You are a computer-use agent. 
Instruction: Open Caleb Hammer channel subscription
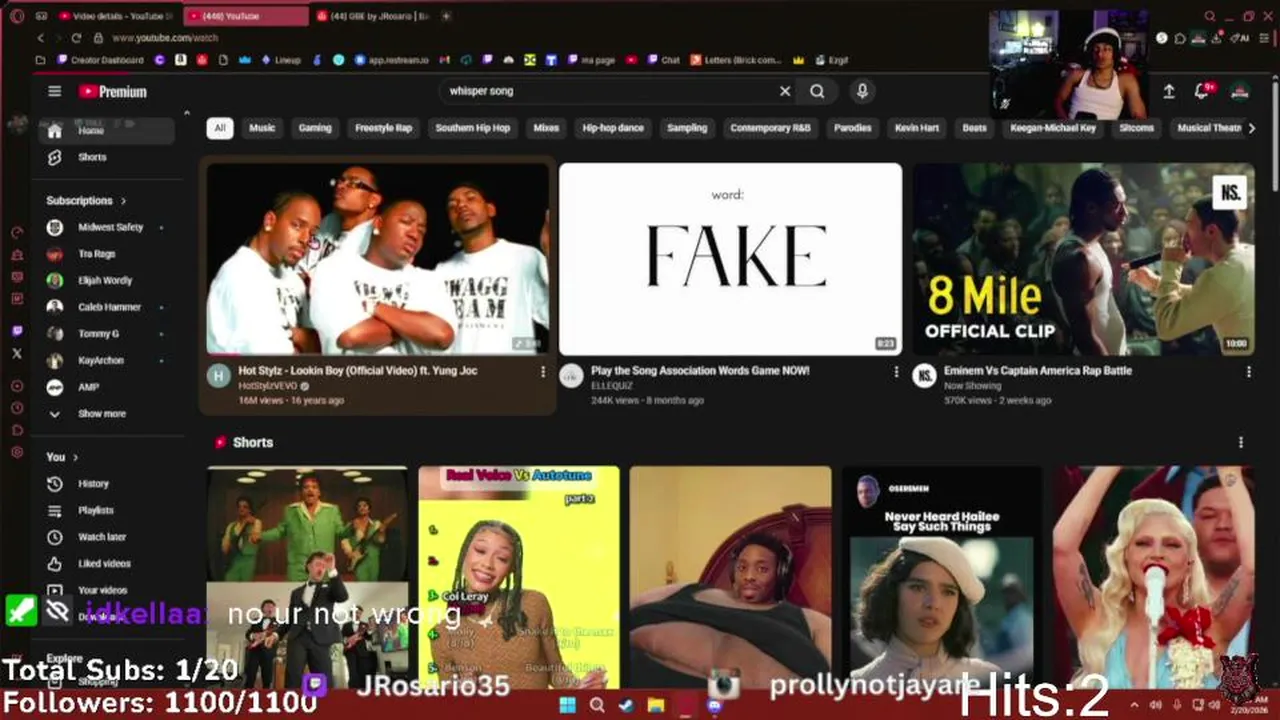tap(108, 307)
